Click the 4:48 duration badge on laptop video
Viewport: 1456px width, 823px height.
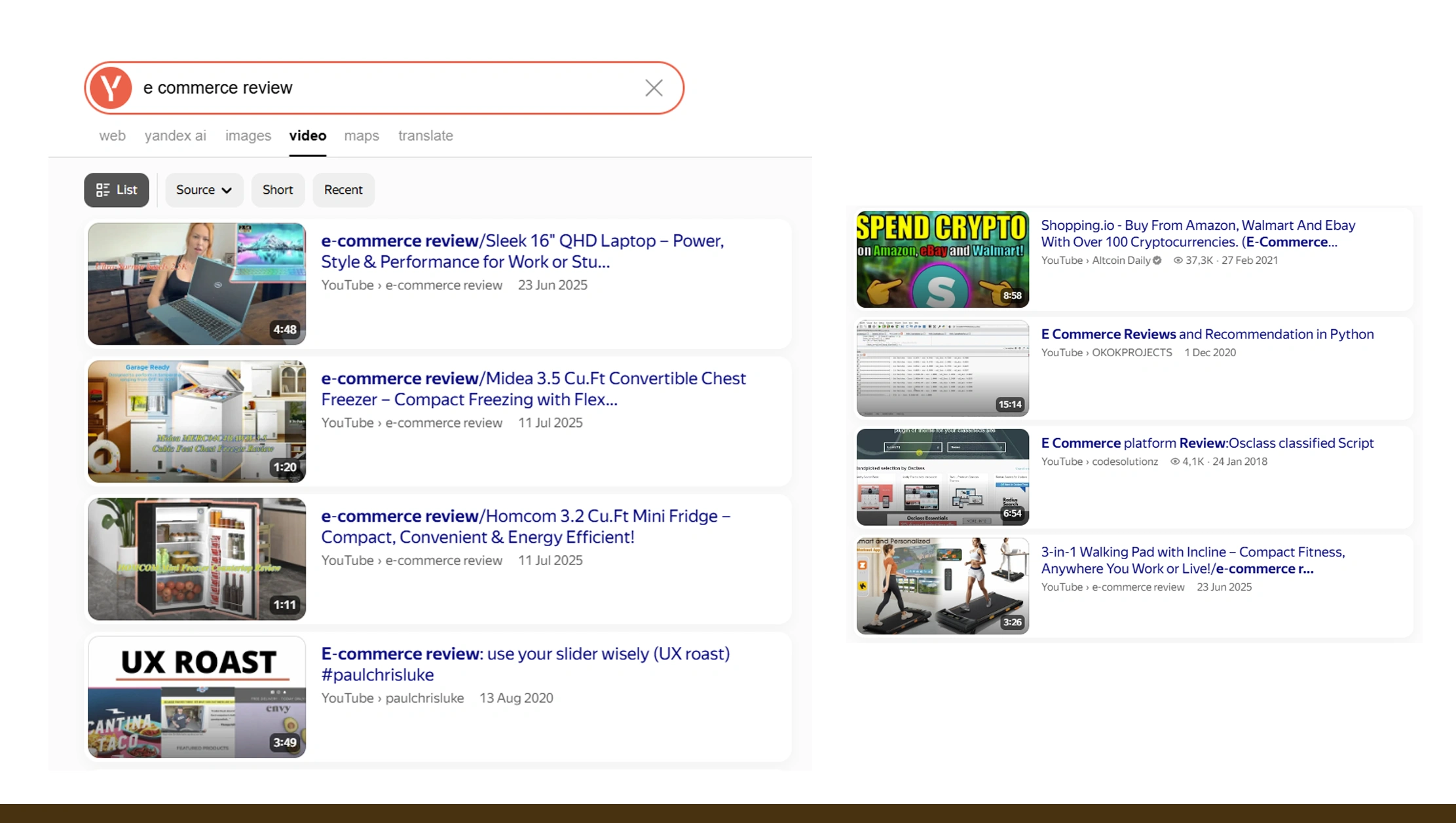(285, 329)
